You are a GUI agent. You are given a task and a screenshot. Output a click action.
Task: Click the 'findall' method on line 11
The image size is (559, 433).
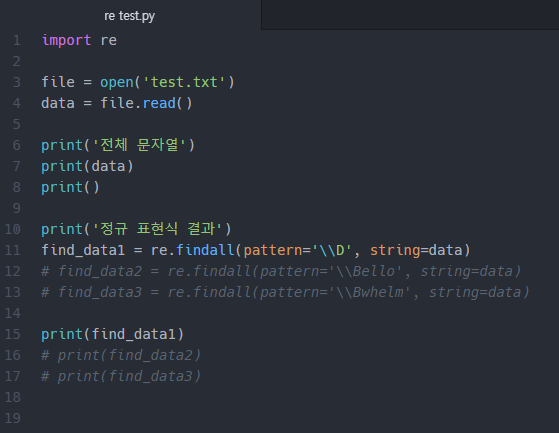coord(205,250)
